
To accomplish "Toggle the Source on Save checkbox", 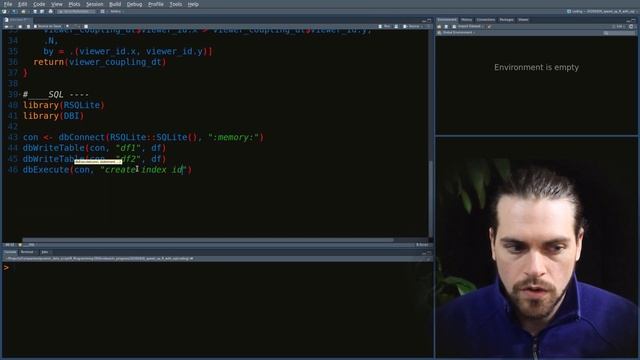I will pos(47,26).
